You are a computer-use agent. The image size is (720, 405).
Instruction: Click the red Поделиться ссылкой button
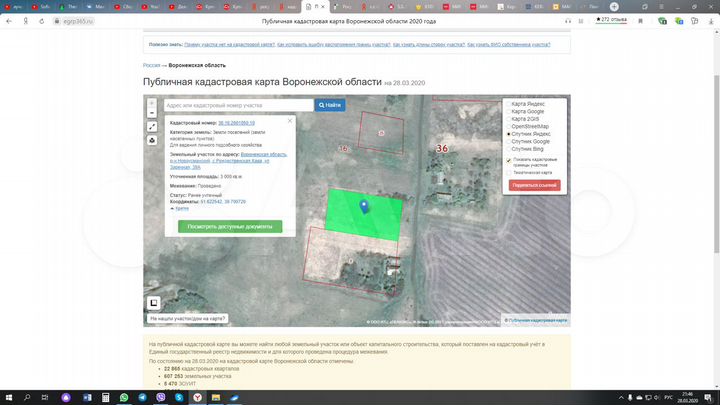[535, 186]
